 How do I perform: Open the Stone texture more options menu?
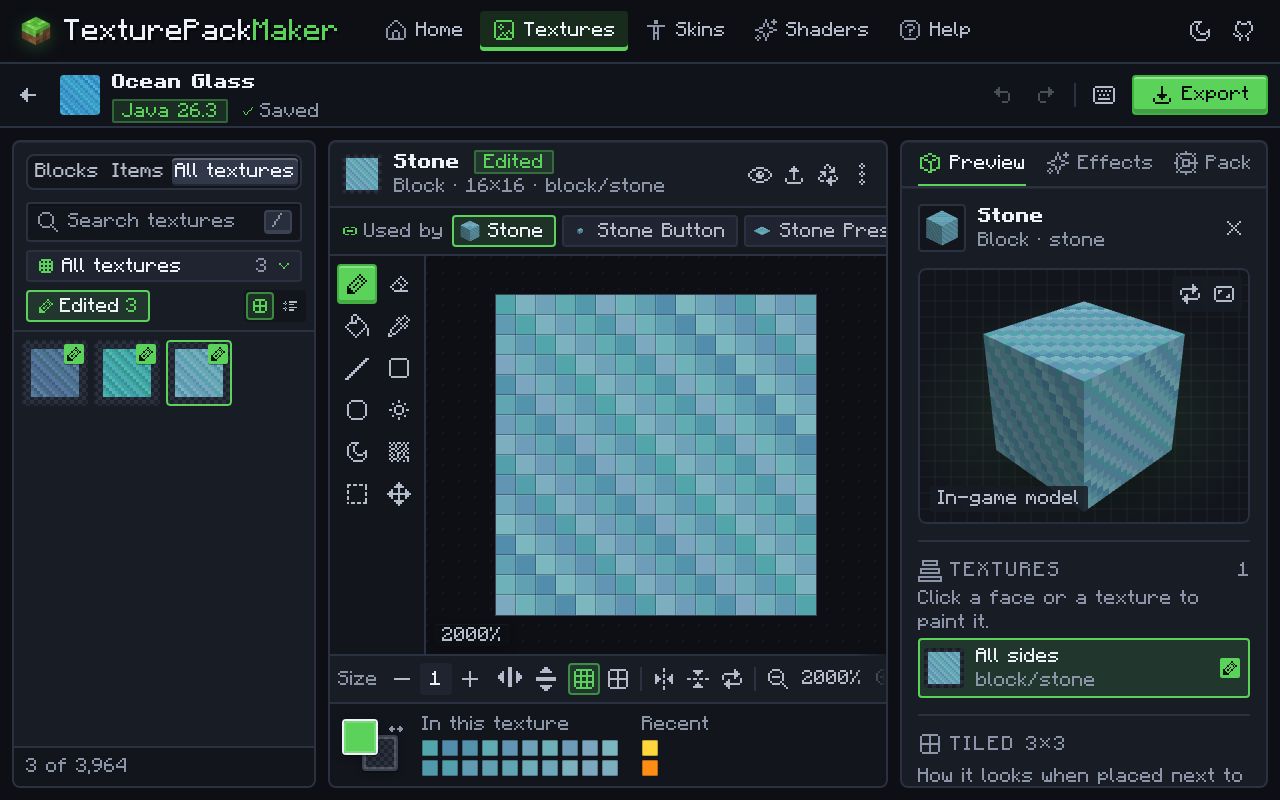click(862, 175)
